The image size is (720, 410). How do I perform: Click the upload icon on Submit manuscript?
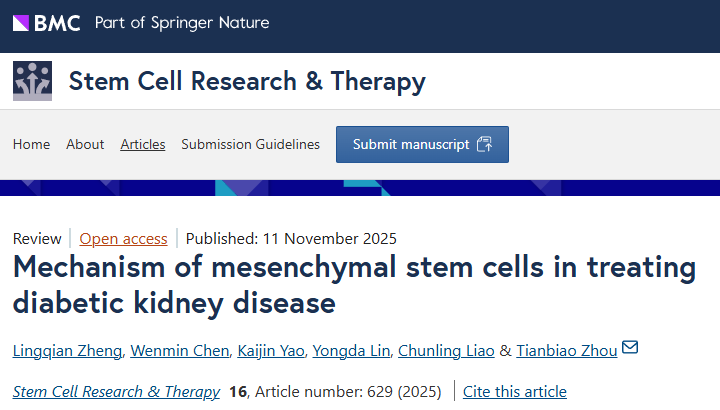pyautogui.click(x=485, y=144)
